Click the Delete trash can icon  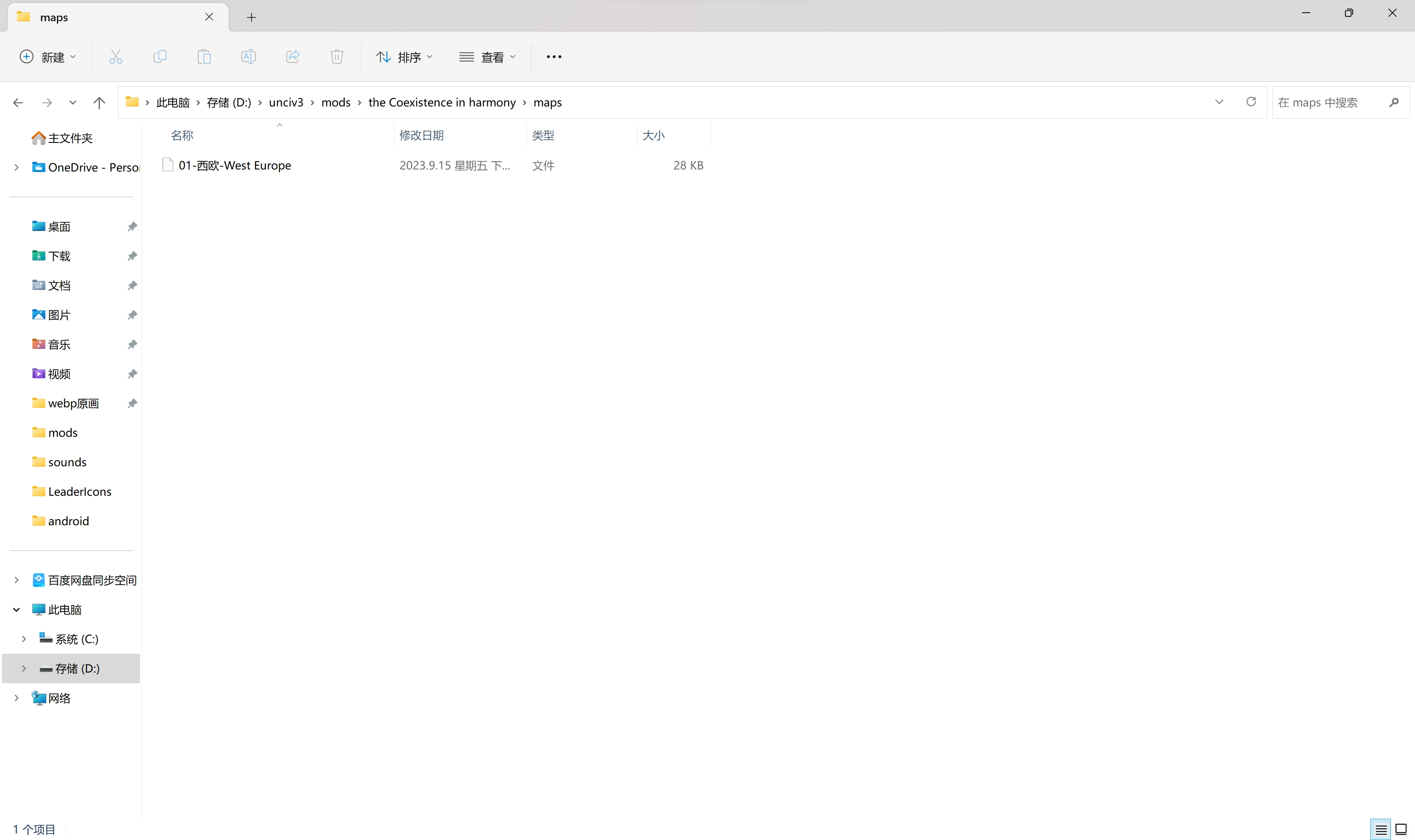[337, 56]
